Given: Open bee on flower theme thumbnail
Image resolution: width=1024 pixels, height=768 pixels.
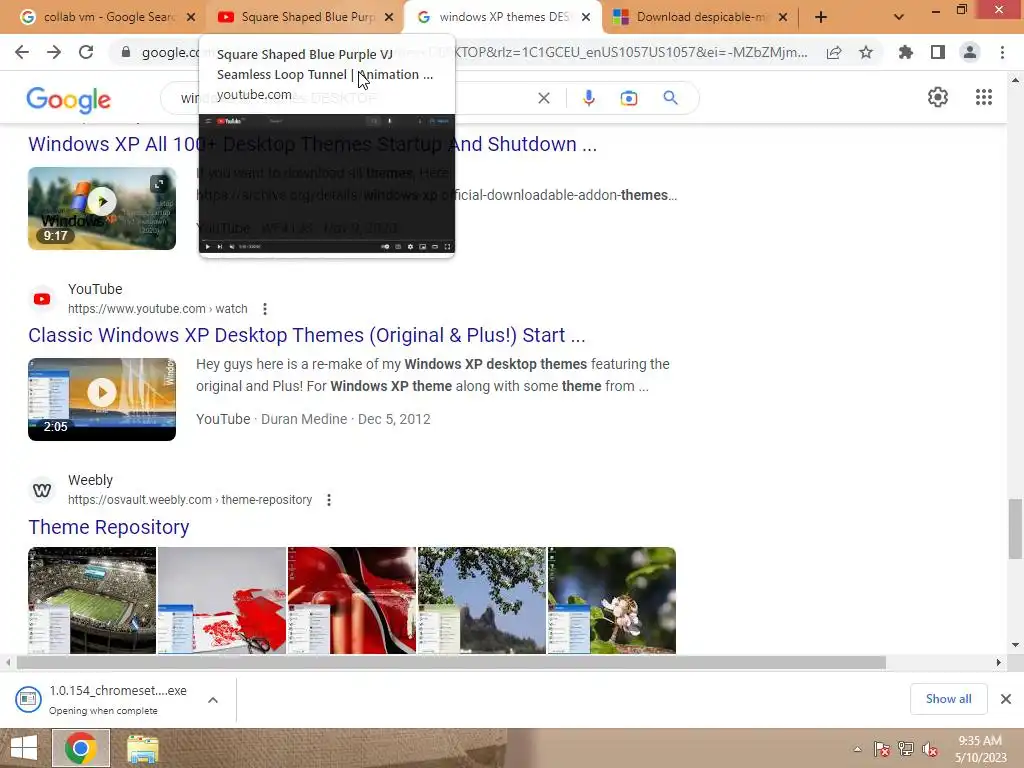Looking at the screenshot, I should [612, 600].
